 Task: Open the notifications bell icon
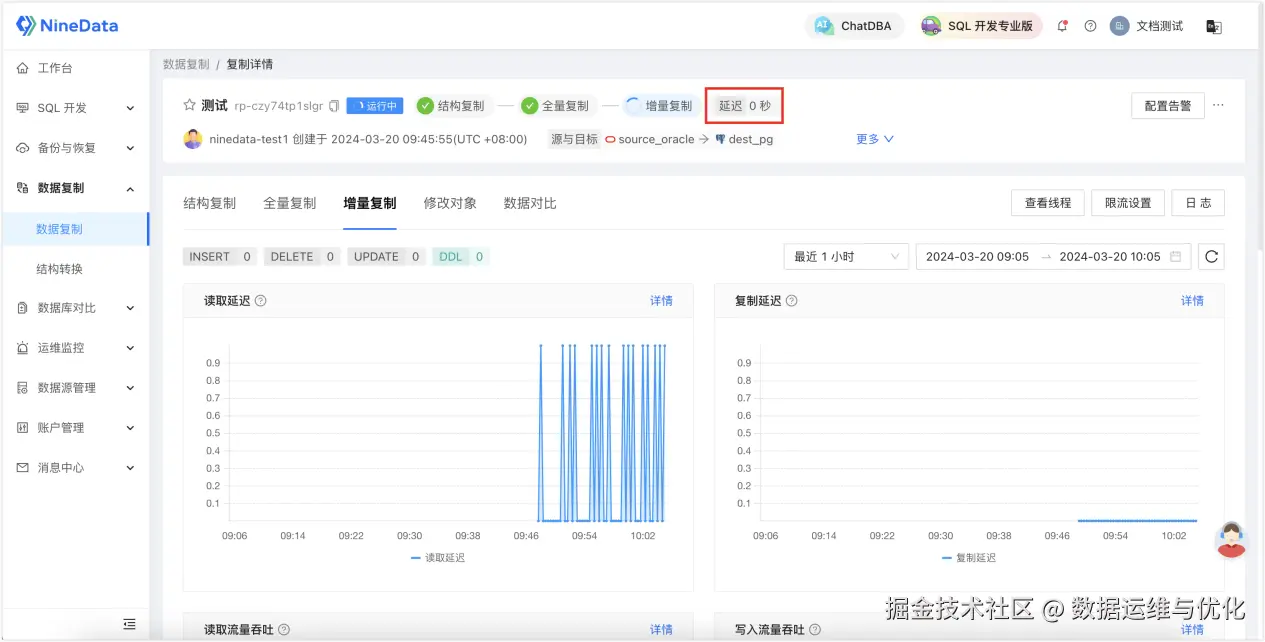coord(1062,26)
